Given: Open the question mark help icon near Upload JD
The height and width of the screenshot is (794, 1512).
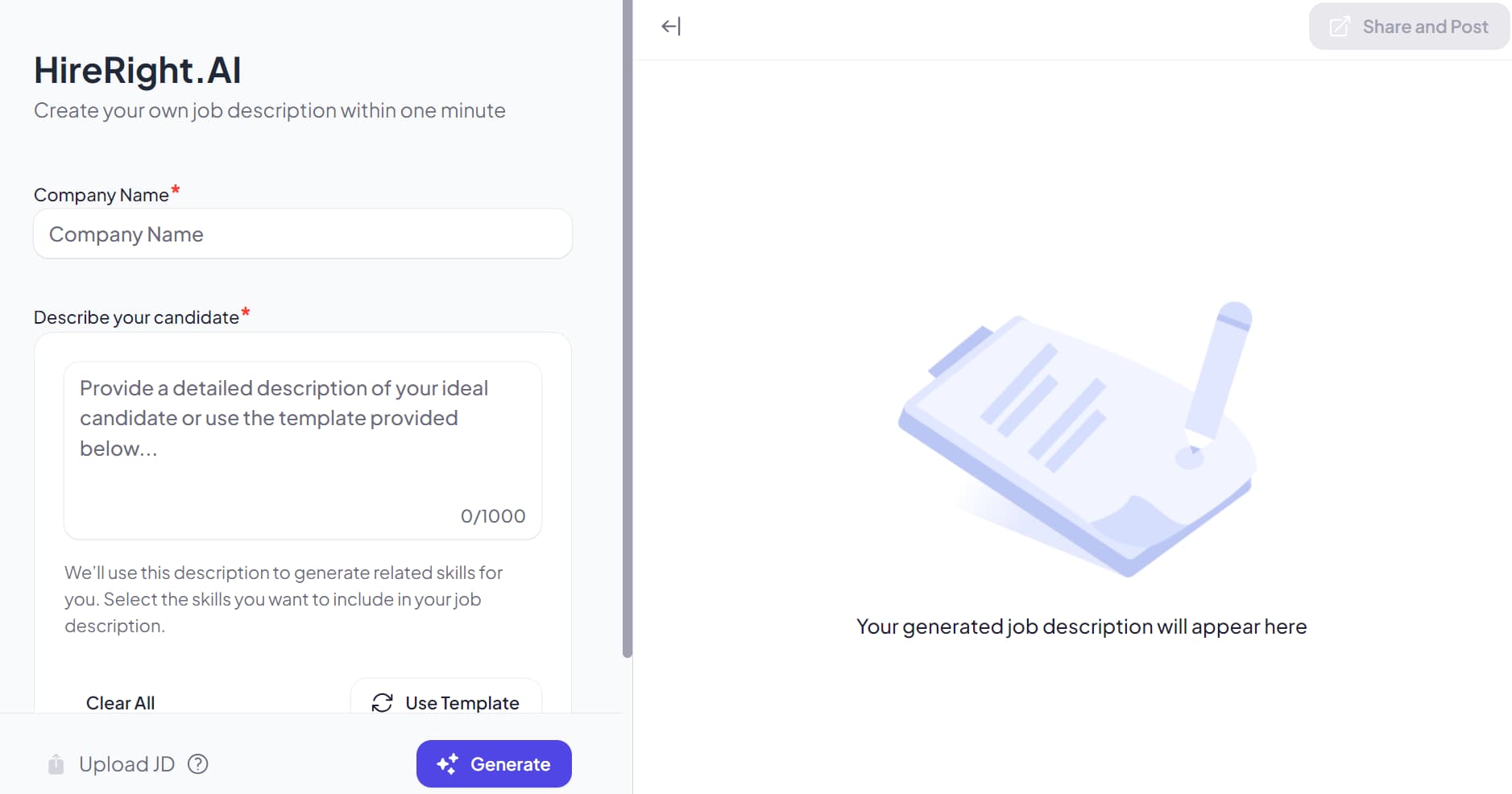Looking at the screenshot, I should [198, 763].
